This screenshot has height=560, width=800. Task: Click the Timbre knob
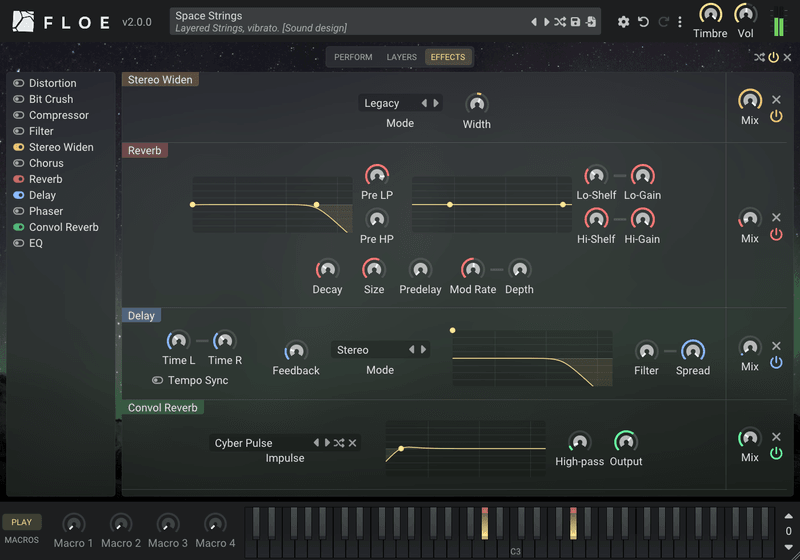(710, 14)
